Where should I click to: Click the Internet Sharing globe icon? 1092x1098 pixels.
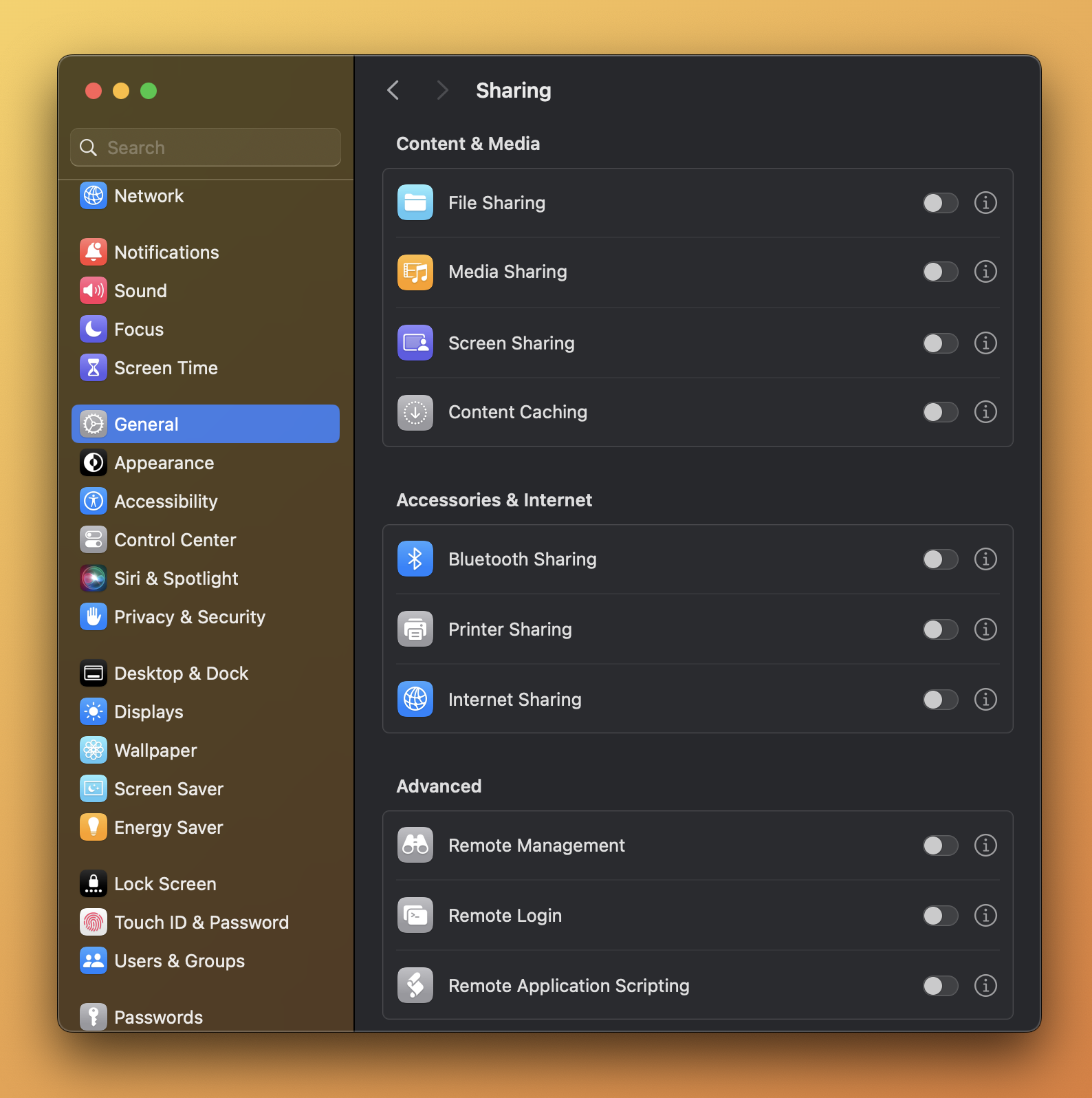coord(415,699)
